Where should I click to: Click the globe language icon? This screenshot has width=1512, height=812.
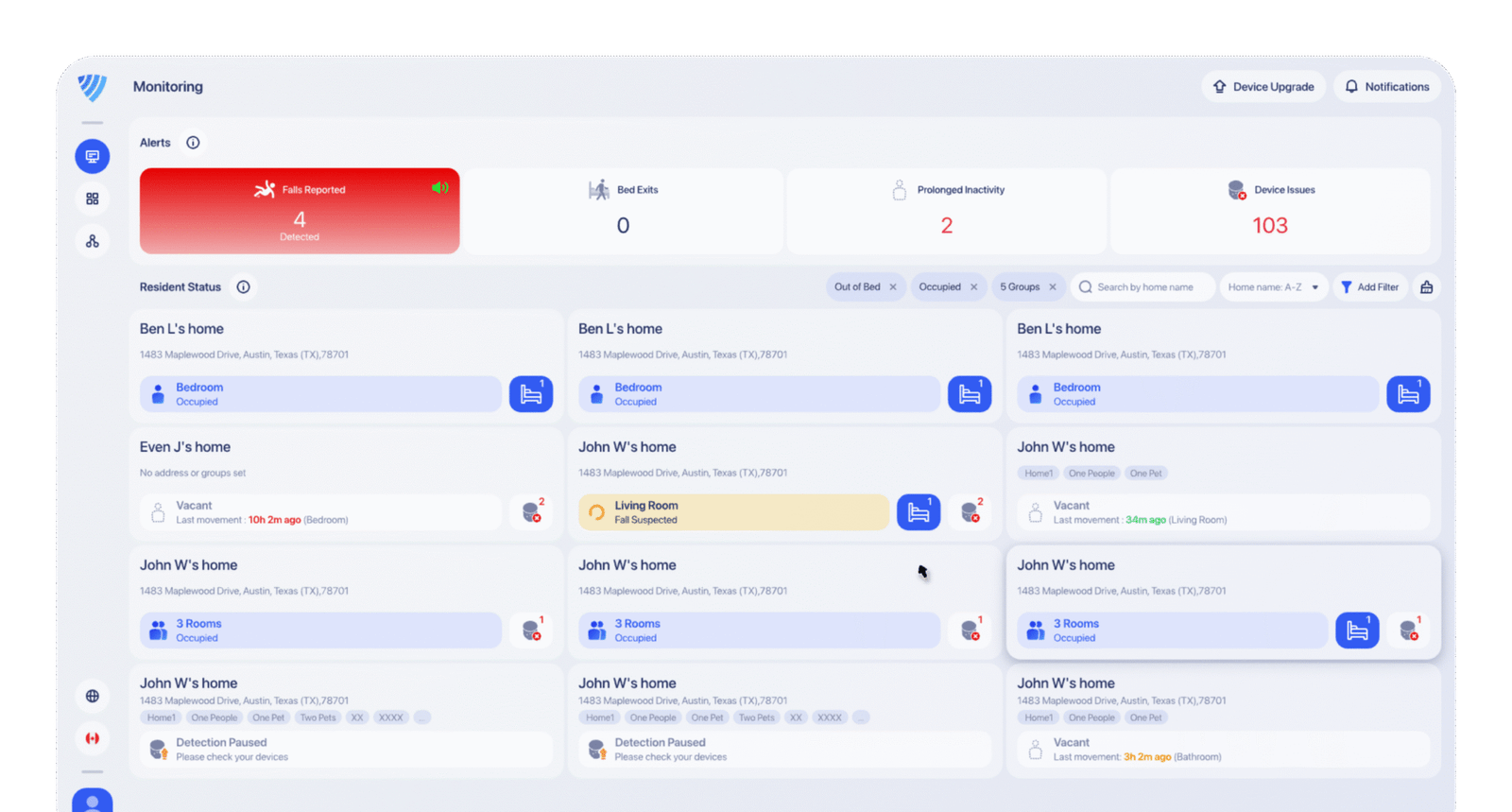click(93, 696)
